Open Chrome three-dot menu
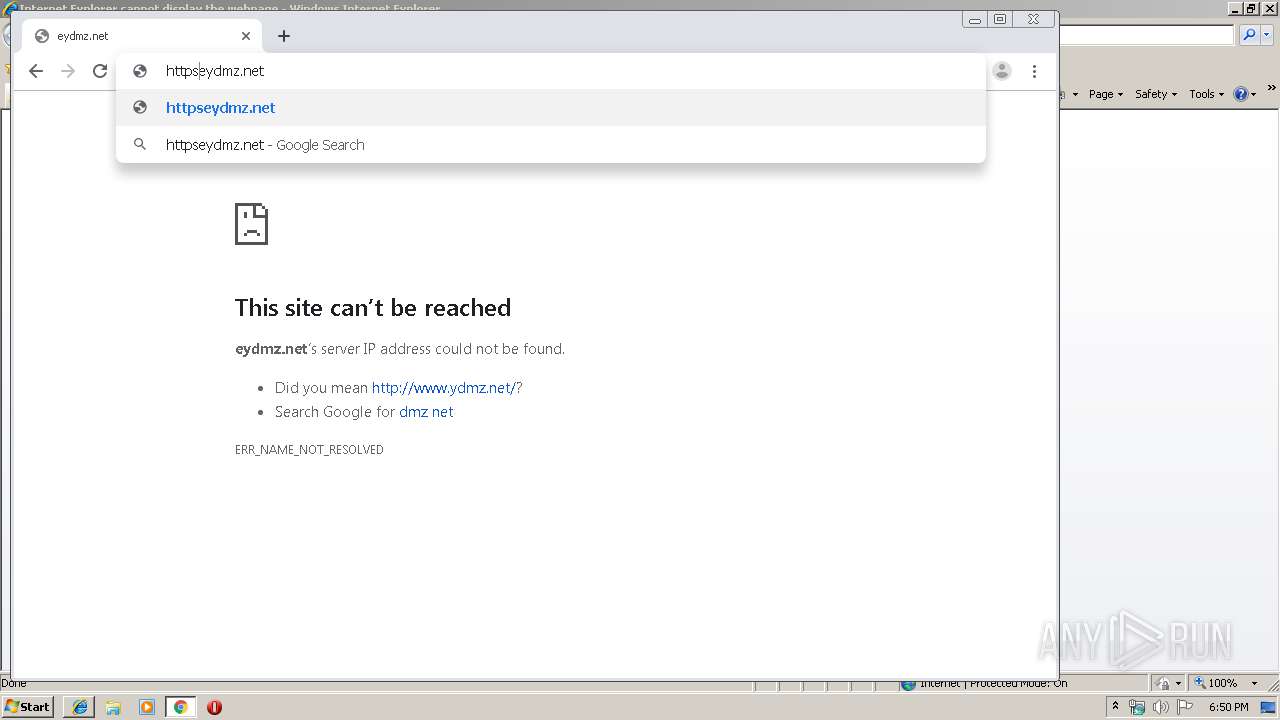Viewport: 1280px width, 720px height. pyautogui.click(x=1034, y=71)
